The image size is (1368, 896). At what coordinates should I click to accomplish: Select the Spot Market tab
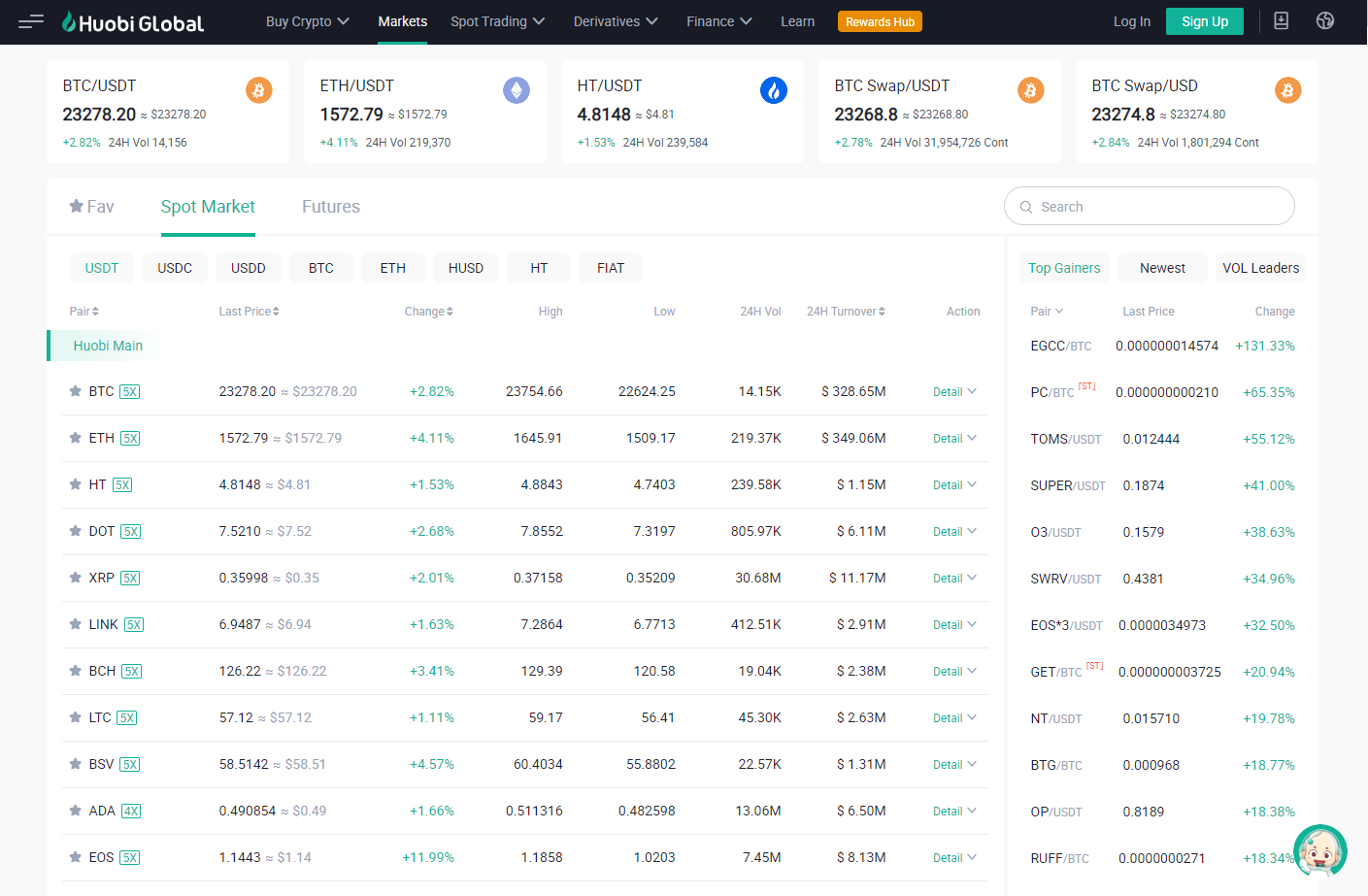click(208, 207)
